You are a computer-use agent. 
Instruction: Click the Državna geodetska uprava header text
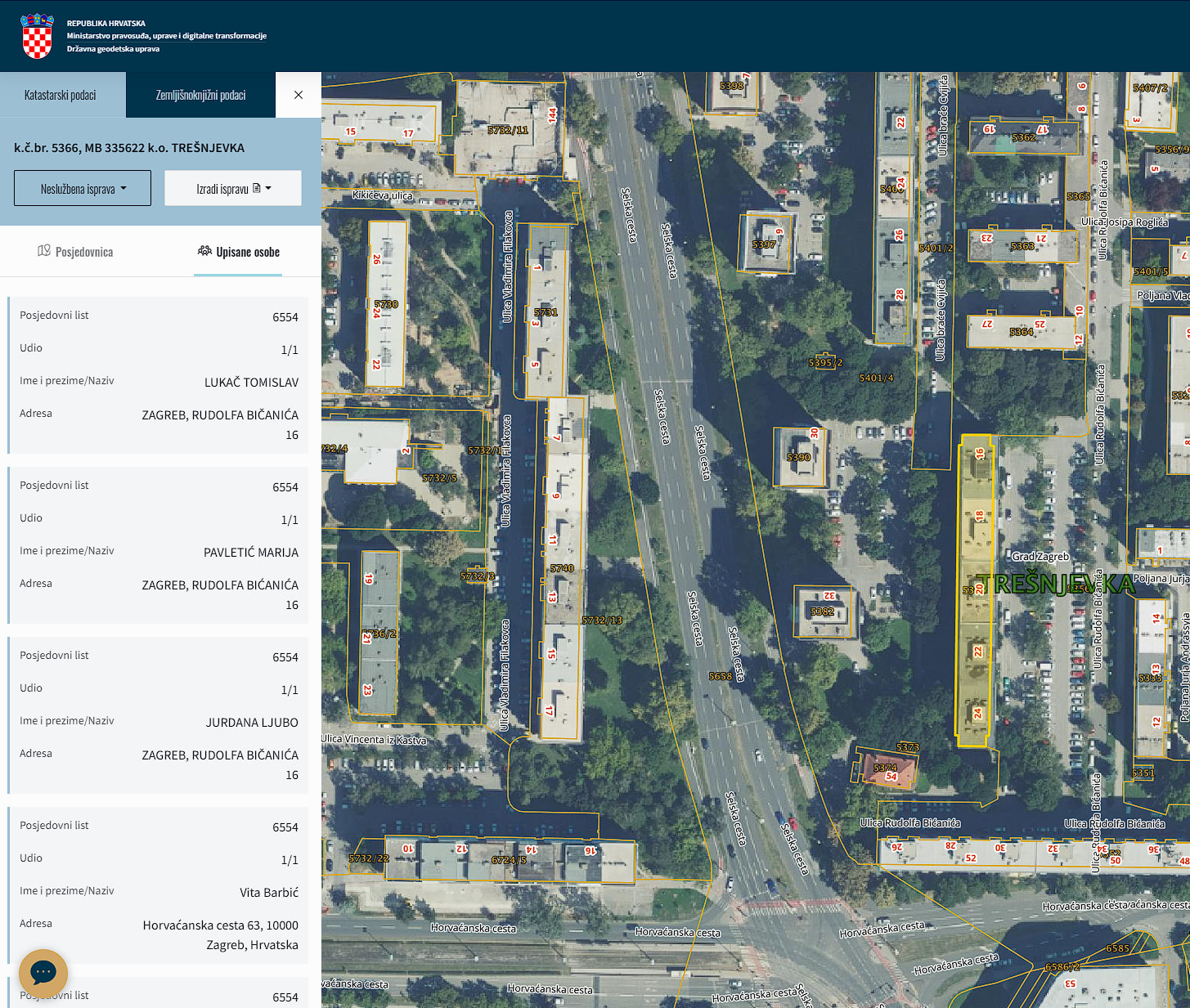[x=113, y=49]
